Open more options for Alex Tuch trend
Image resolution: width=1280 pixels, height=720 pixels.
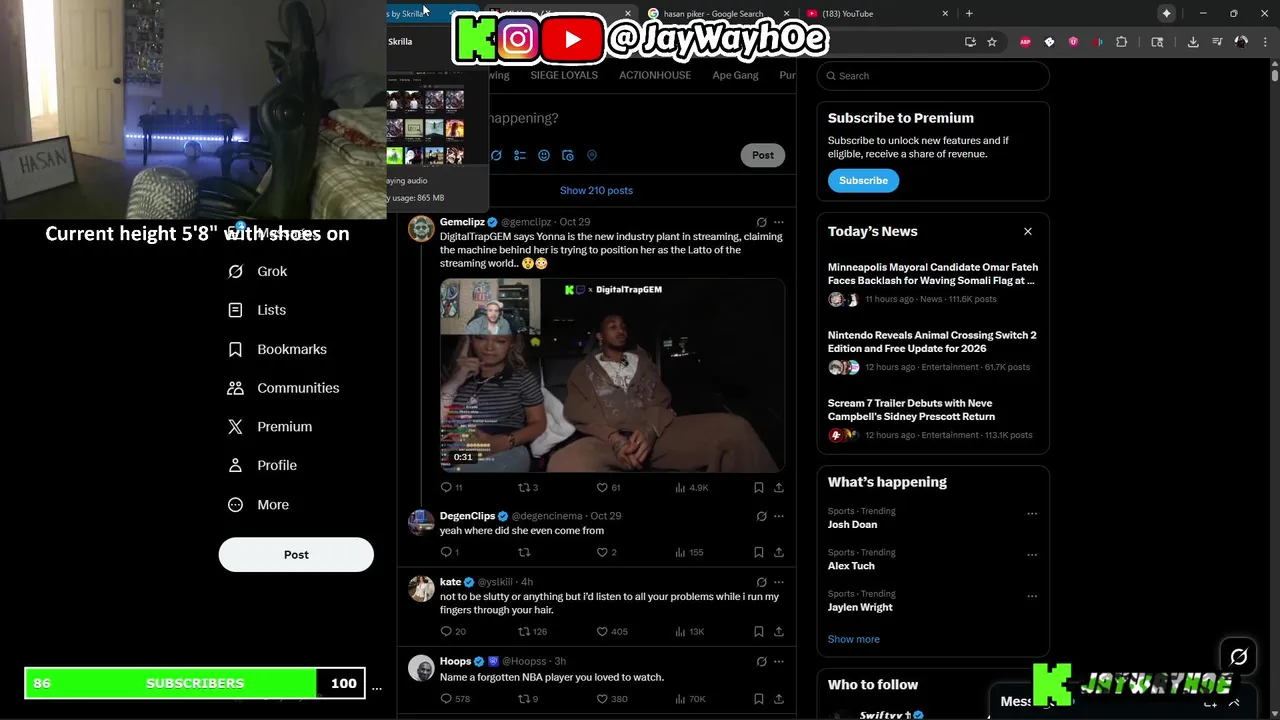tap(1032, 554)
